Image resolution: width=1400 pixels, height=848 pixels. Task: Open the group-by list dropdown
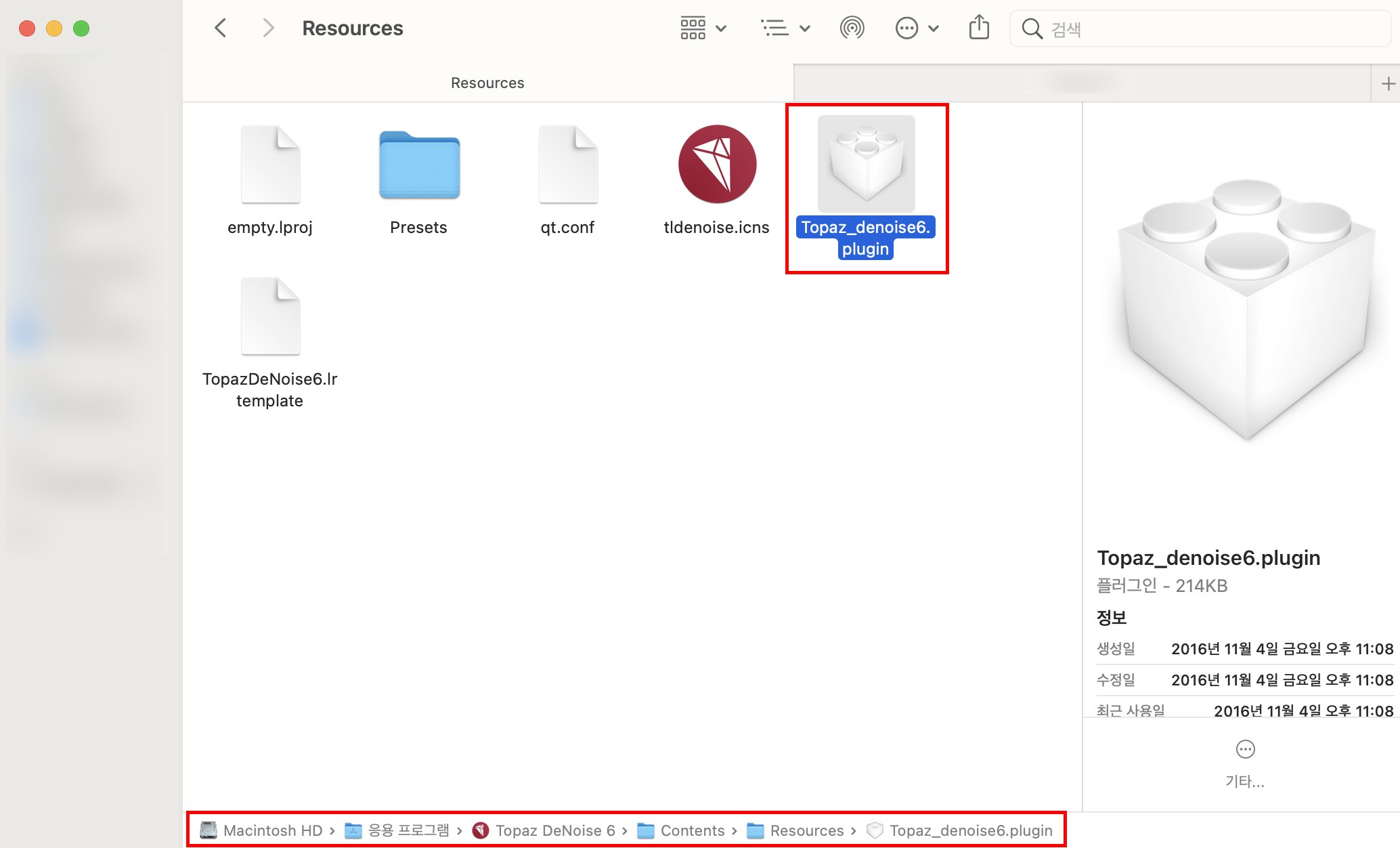[785, 28]
